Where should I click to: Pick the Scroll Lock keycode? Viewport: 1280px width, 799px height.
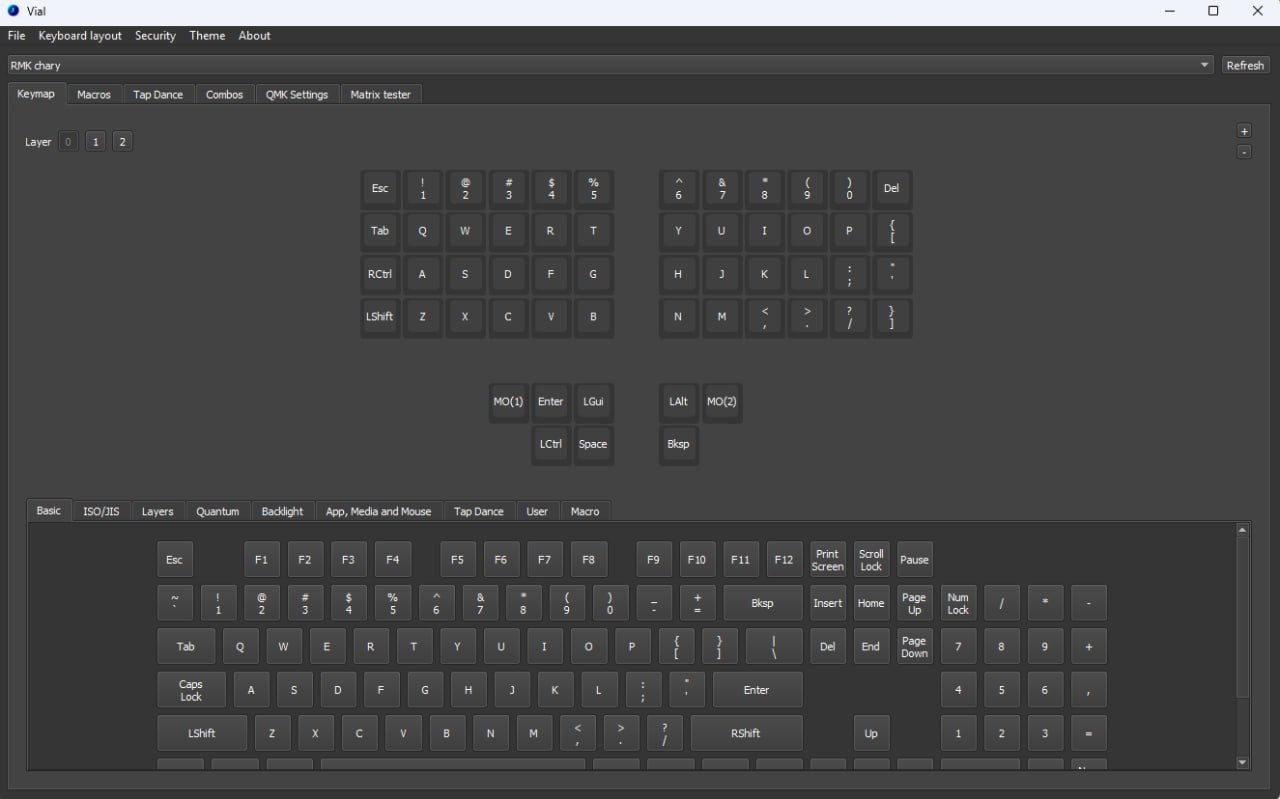pyautogui.click(x=871, y=560)
